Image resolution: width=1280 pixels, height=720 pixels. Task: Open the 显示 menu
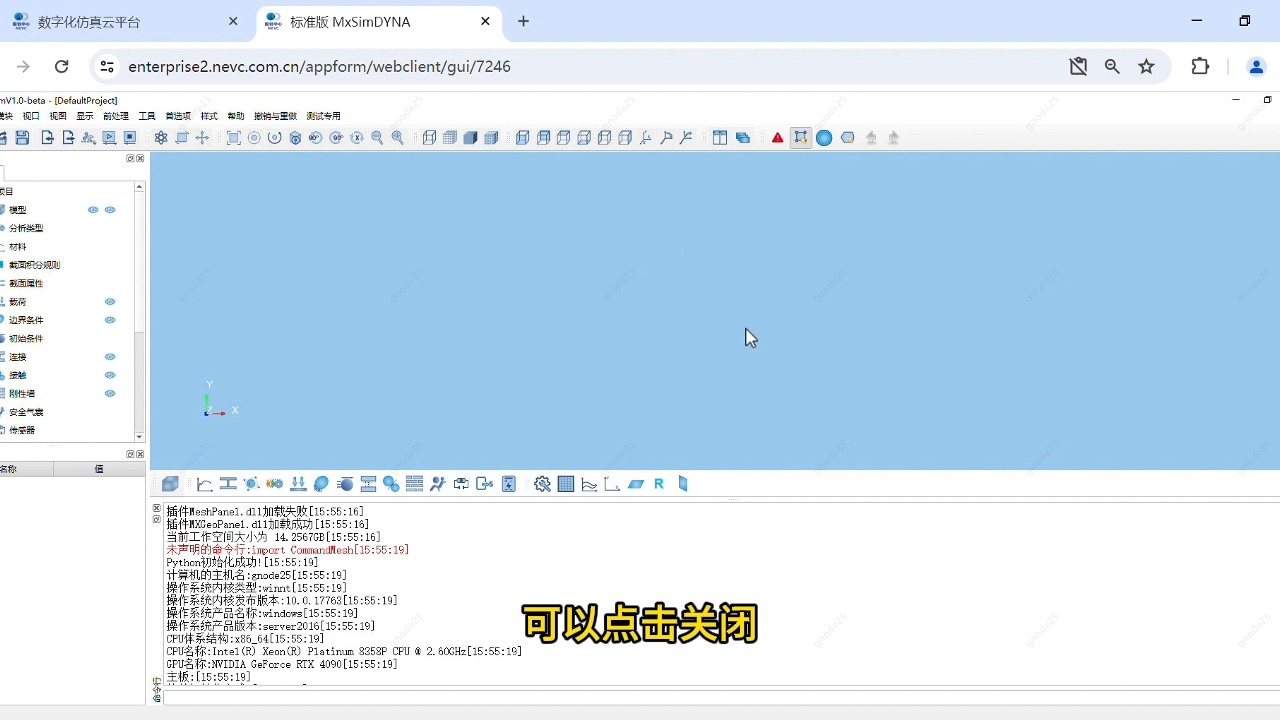(x=85, y=116)
